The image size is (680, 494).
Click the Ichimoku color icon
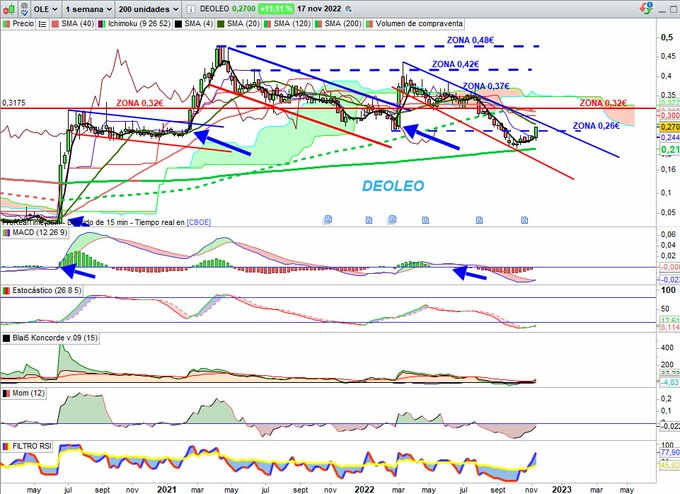click(101, 24)
